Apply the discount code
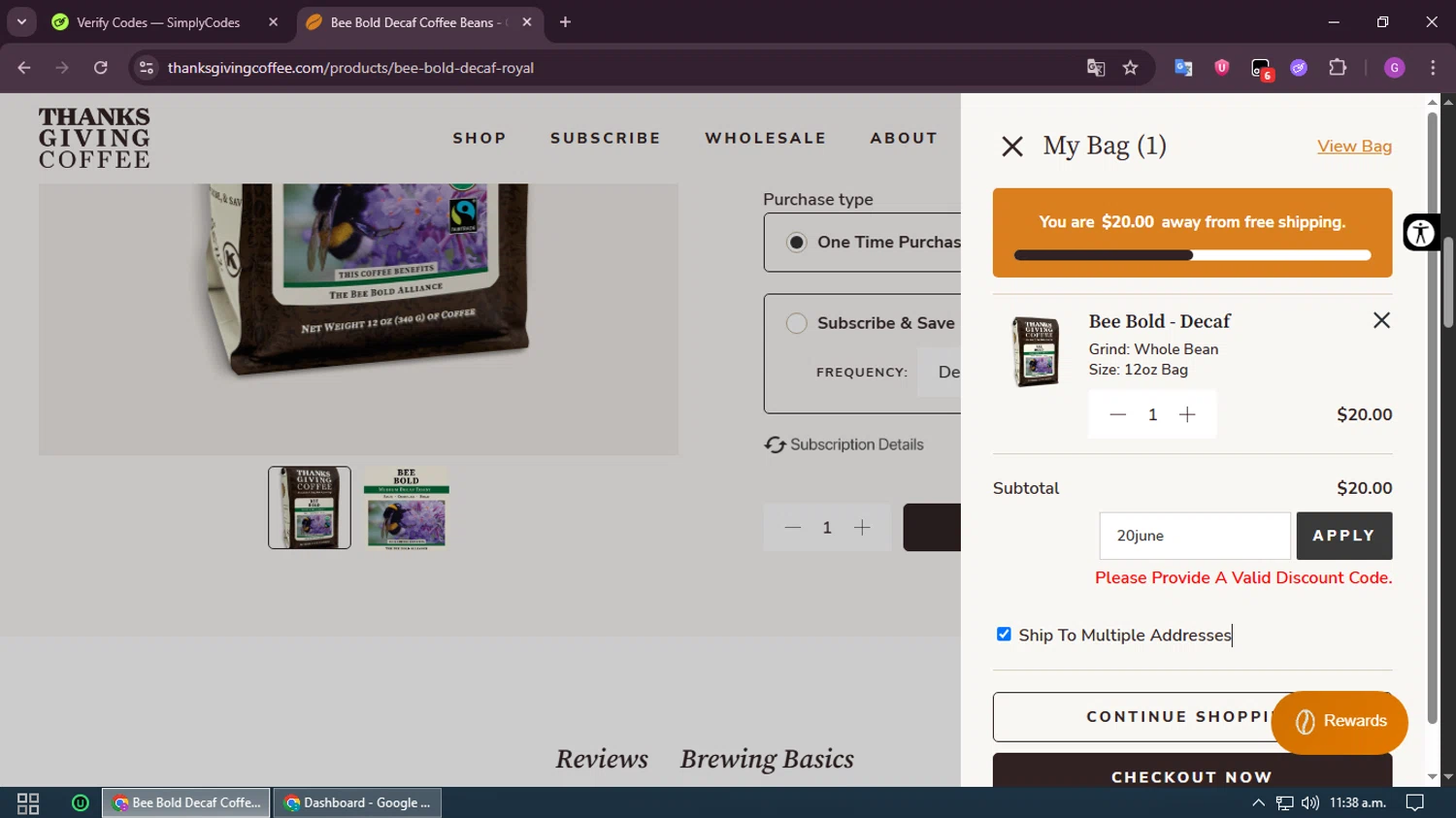Screen dimensions: 1456x818 [x=1344, y=536]
